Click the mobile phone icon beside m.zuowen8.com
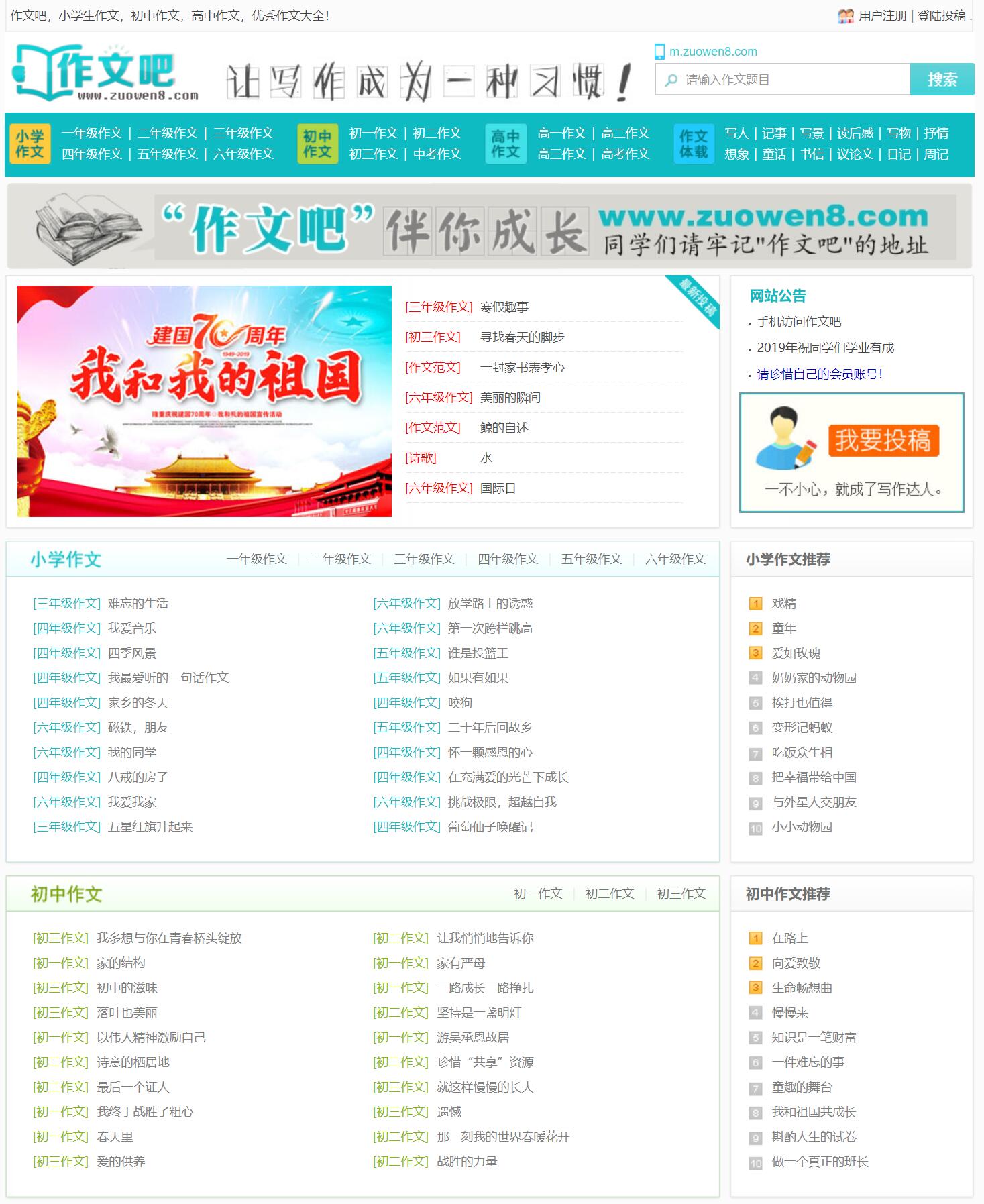Screen dimensions: 984x1204 659,52
